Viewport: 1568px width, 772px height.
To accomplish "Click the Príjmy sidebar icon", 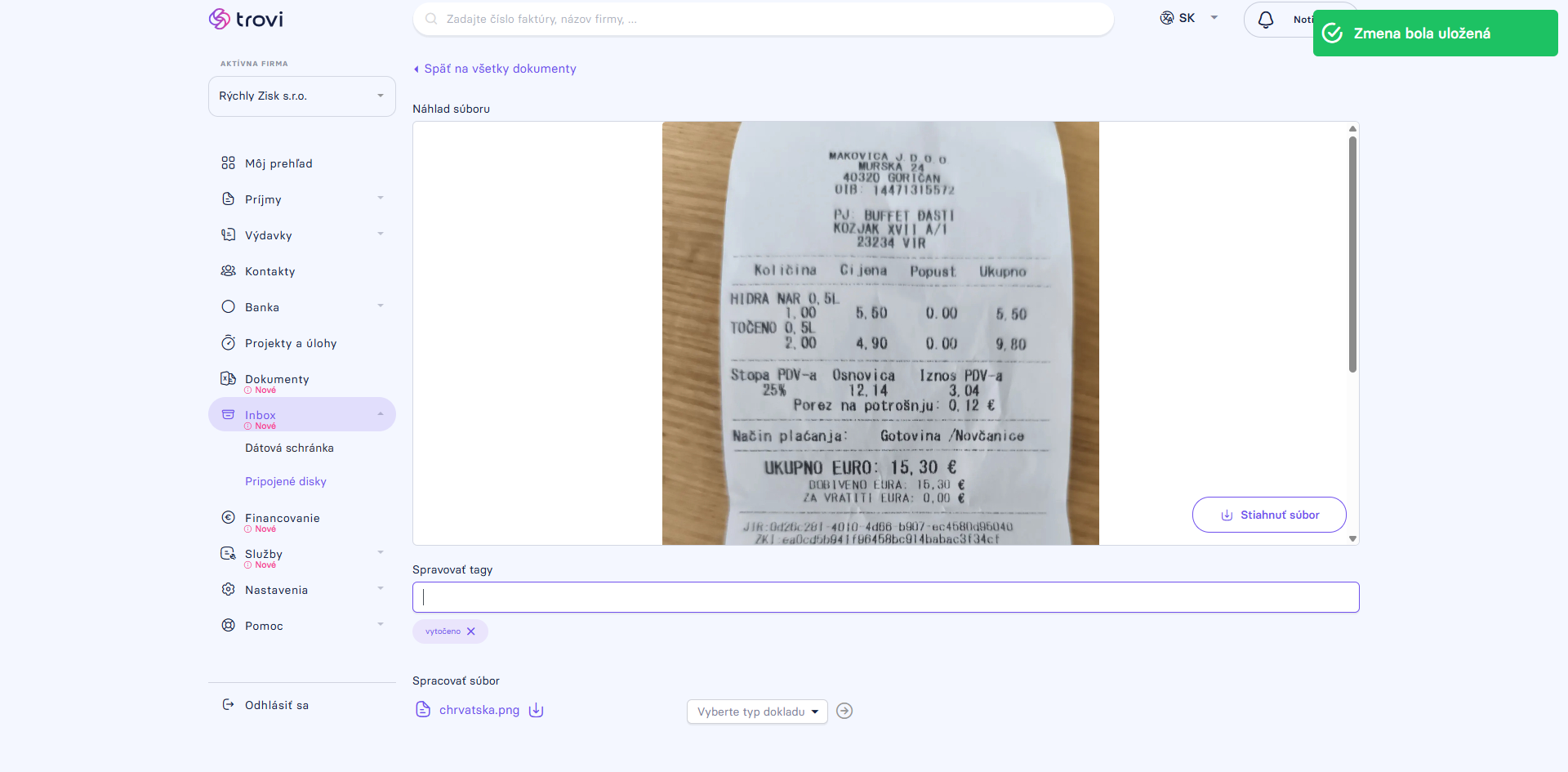I will 228,199.
